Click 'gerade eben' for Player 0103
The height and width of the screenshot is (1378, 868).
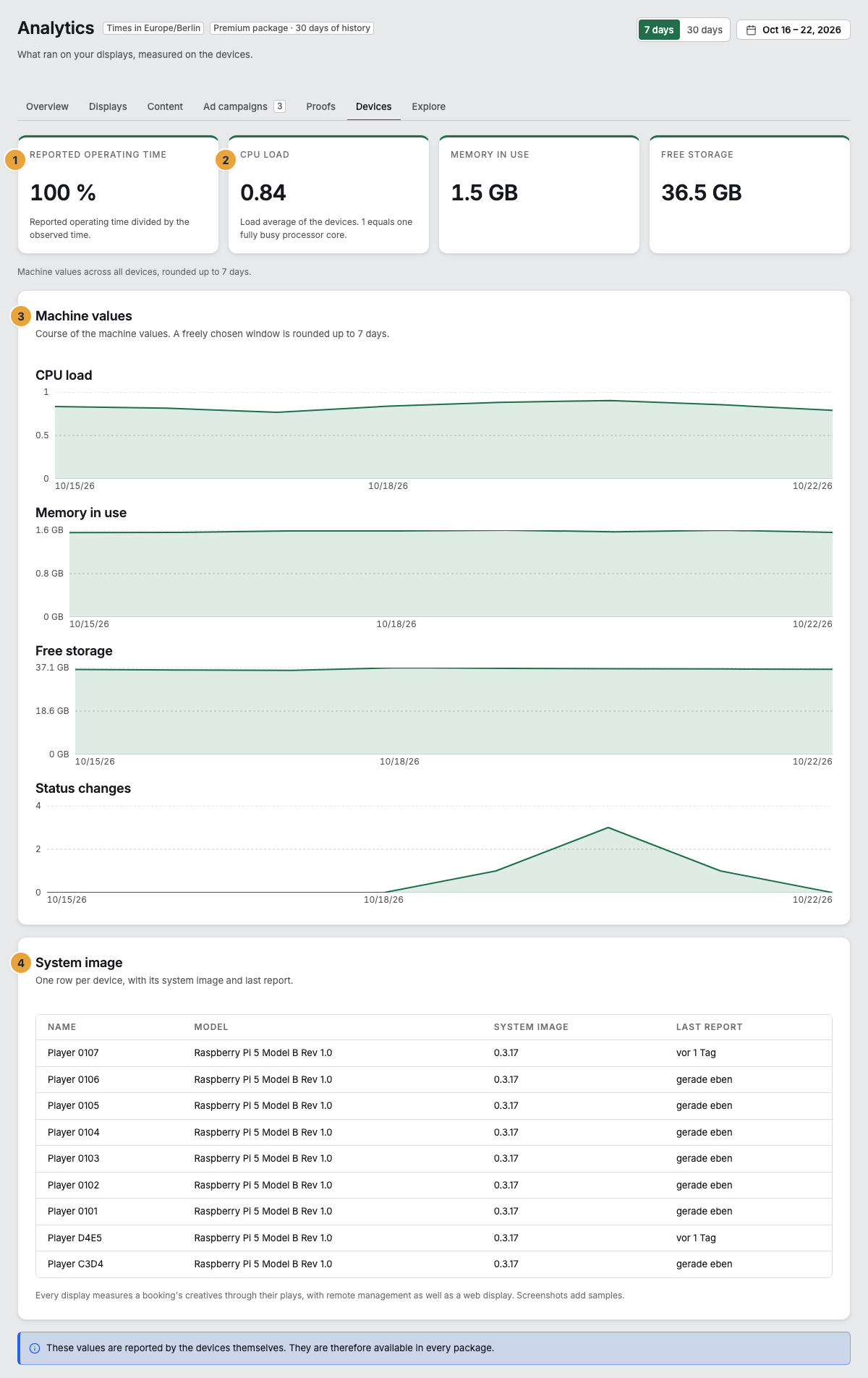click(705, 1159)
